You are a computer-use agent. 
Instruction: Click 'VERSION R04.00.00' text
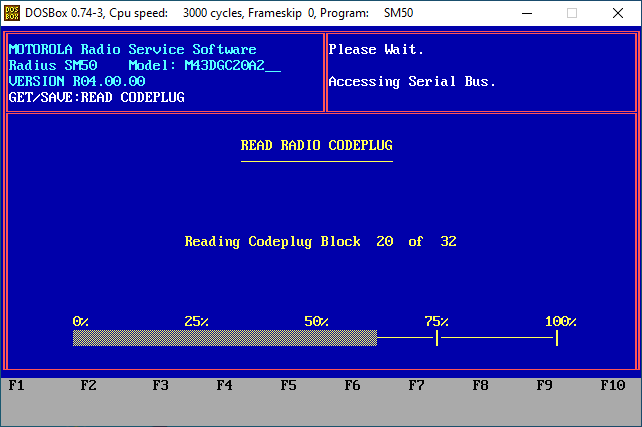coord(77,81)
